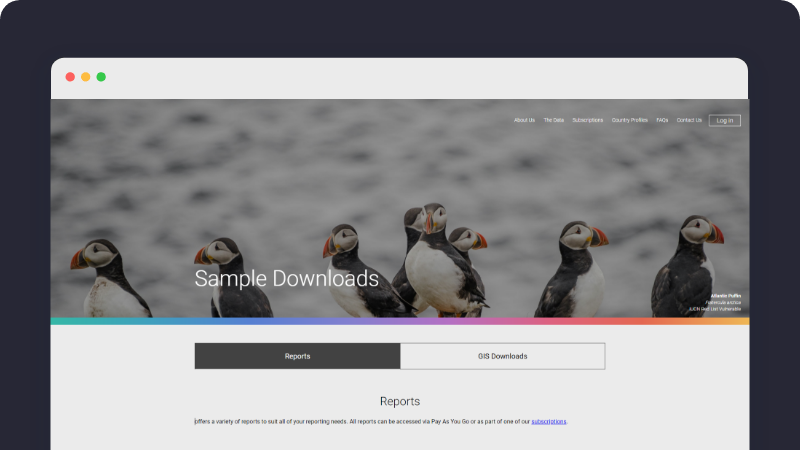Select Country Profiles in the navigation
Viewport: 800px width, 450px height.
630,120
